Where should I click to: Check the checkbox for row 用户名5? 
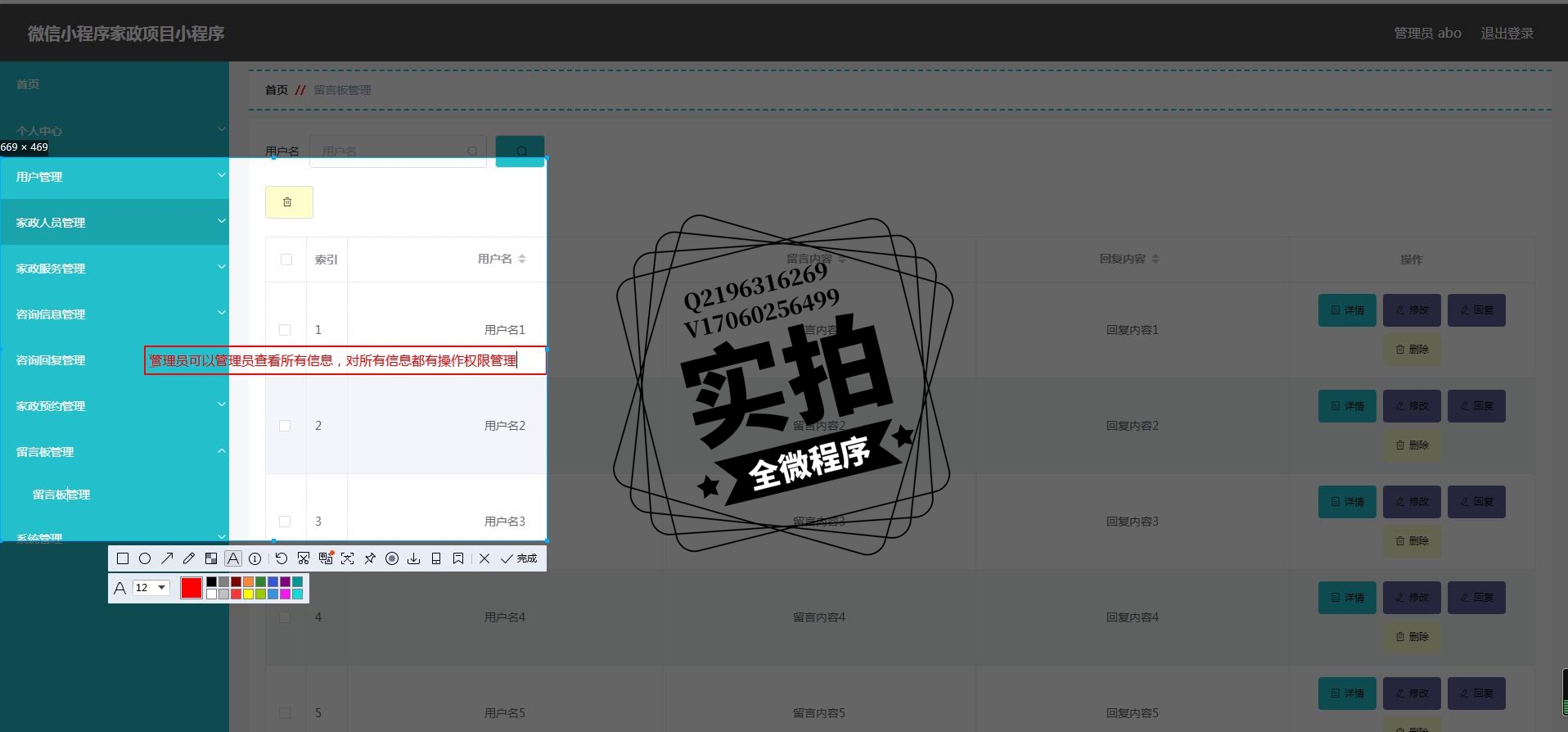tap(285, 713)
